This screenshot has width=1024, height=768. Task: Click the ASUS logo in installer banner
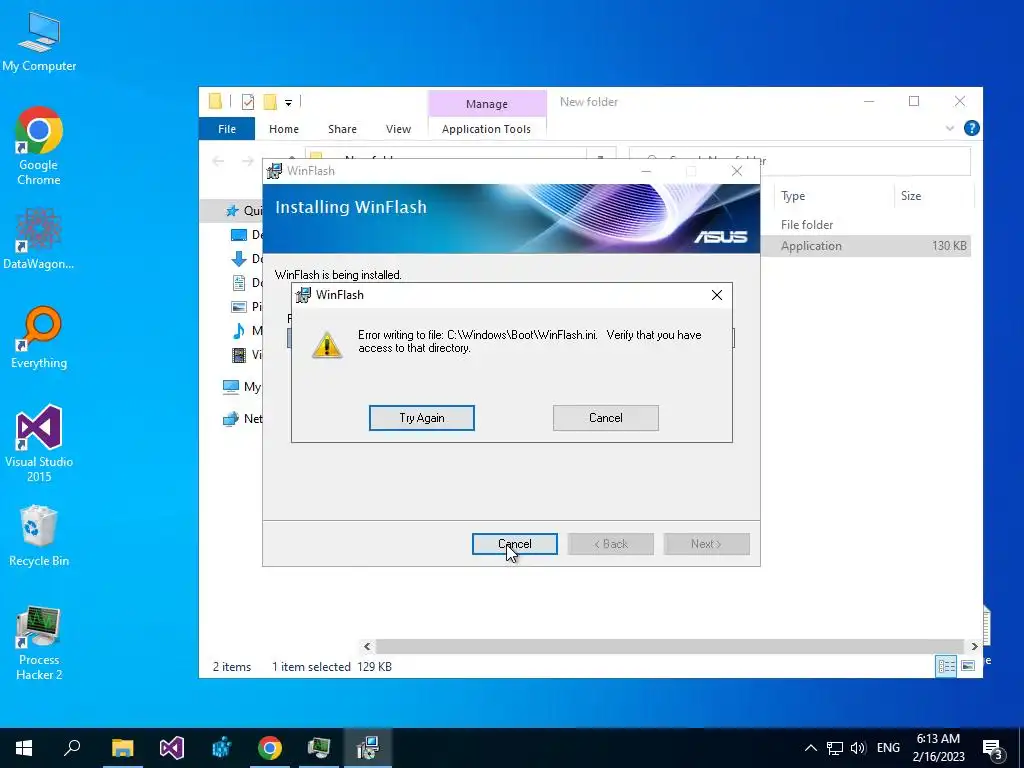(x=720, y=236)
